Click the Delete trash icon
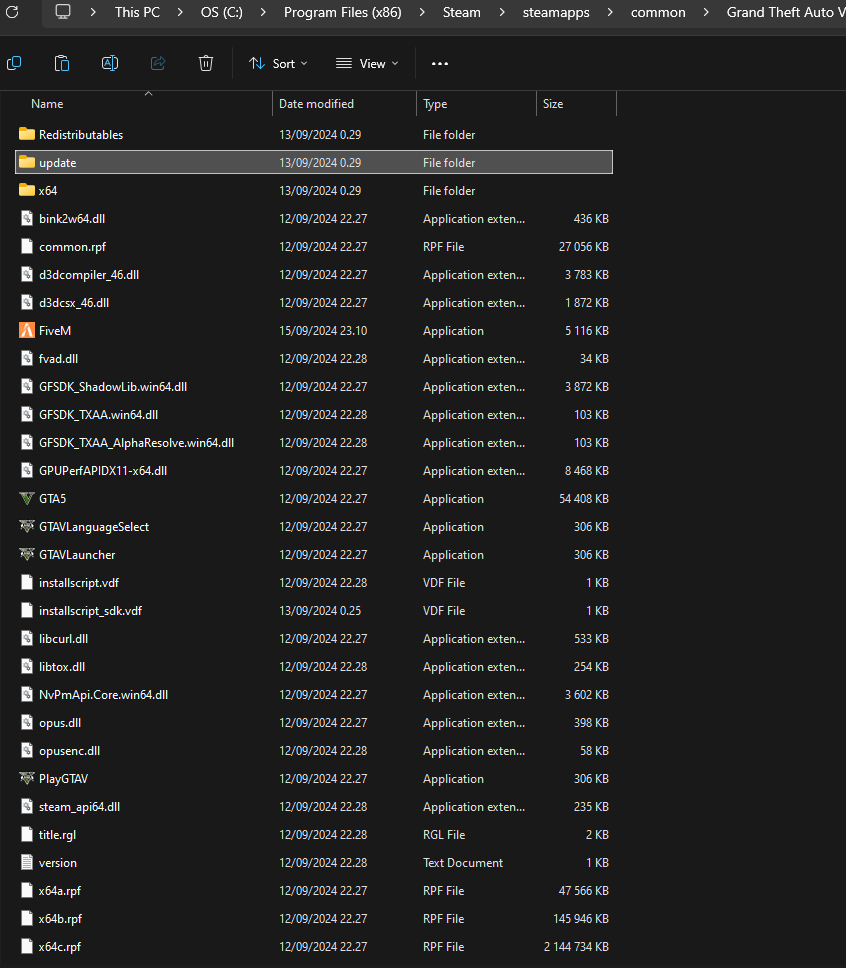This screenshot has width=846, height=968. [205, 63]
